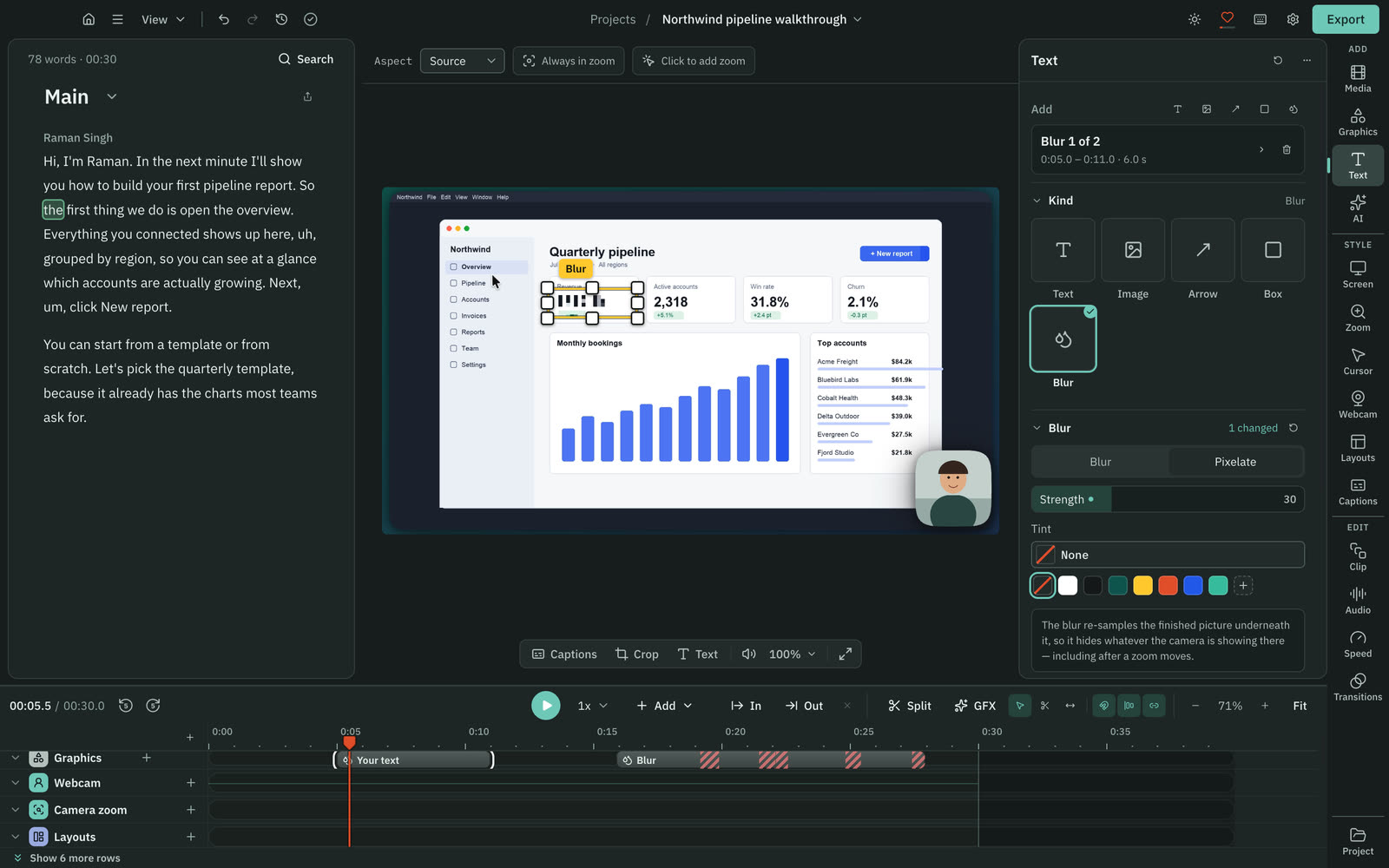Collapse the Graphics track row
This screenshot has width=1389, height=868.
point(15,758)
